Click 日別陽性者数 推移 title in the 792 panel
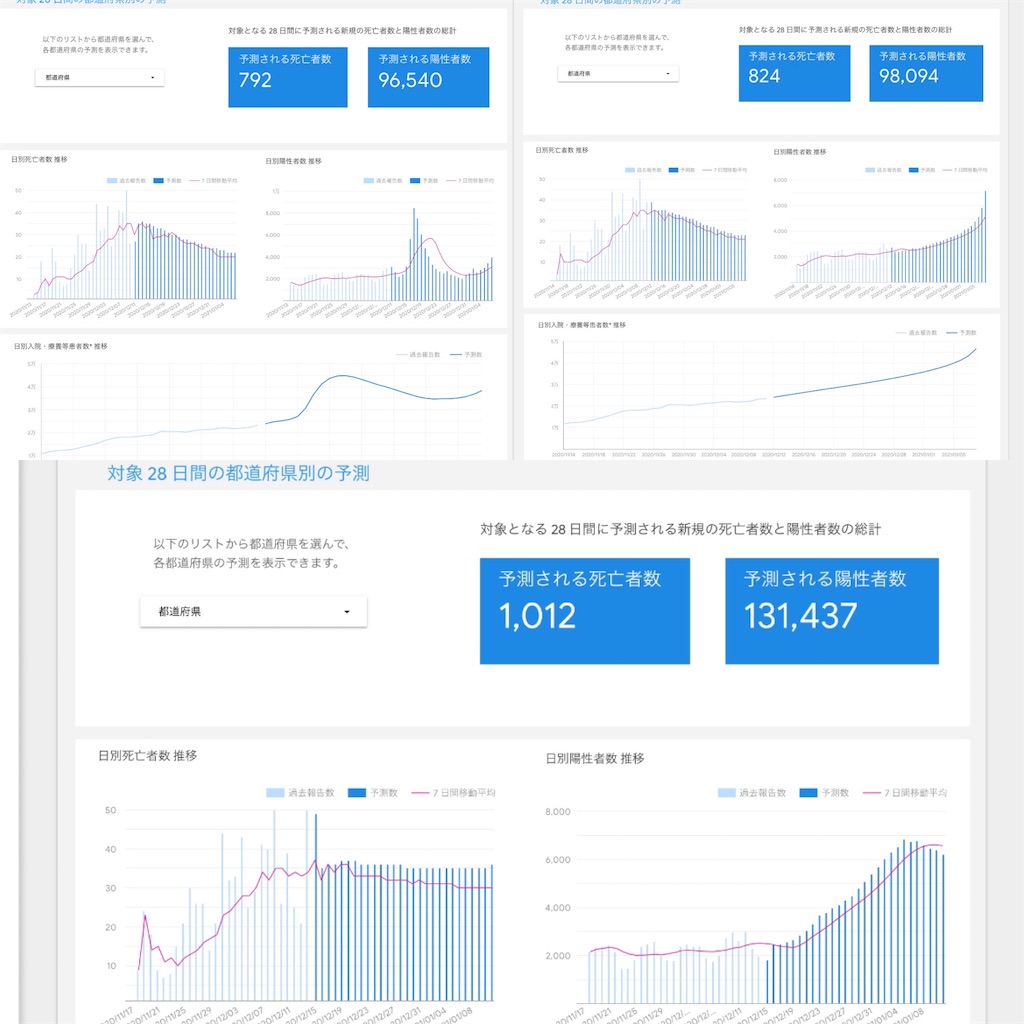Screen dimensions: 1024x1024 pos(293,161)
